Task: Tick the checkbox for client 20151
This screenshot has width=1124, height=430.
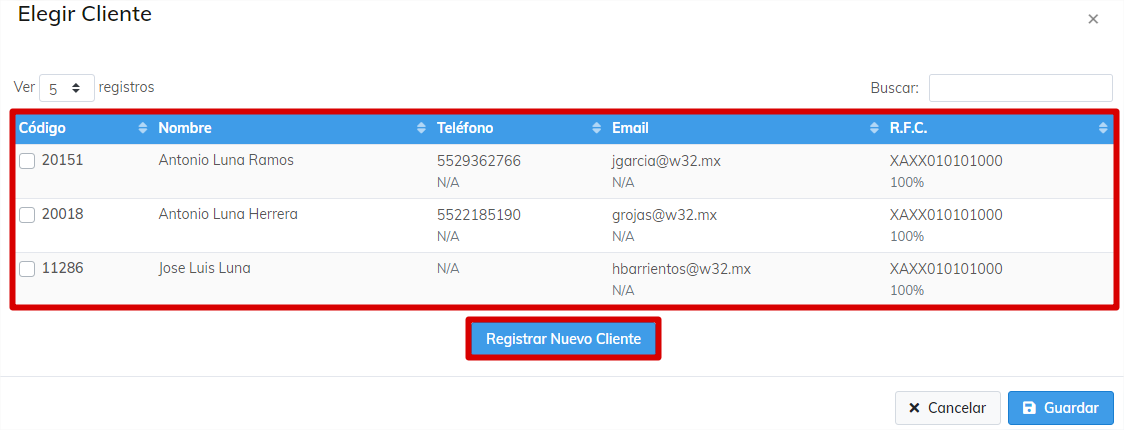Action: pos(27,162)
